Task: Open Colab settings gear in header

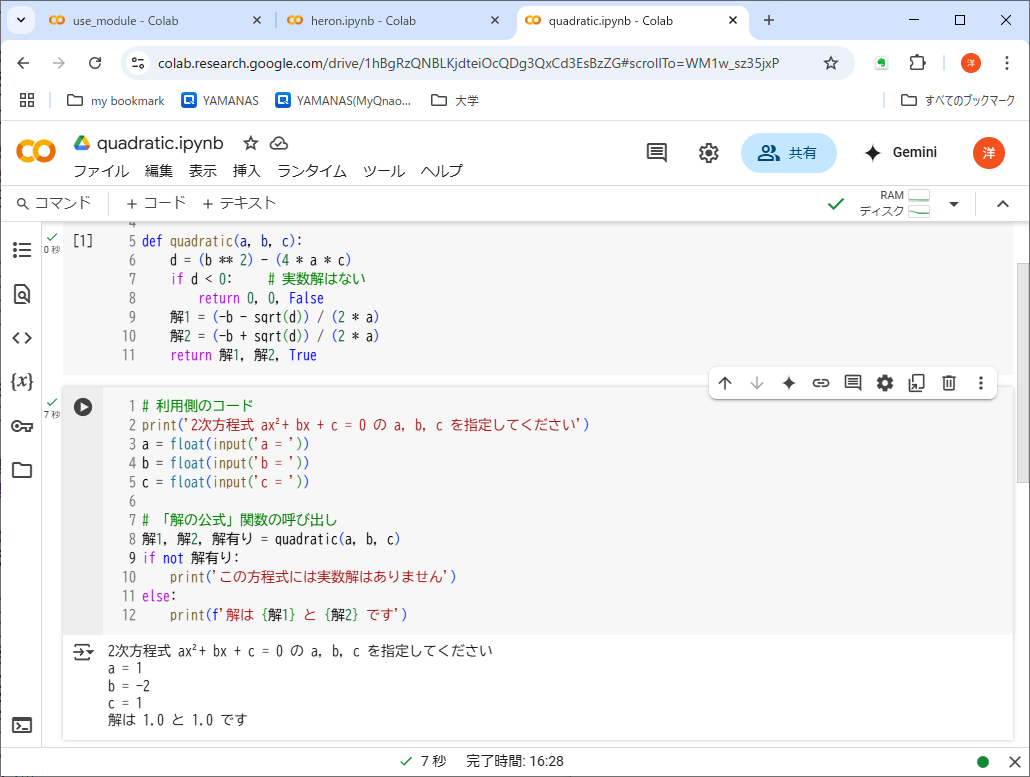Action: pos(708,153)
